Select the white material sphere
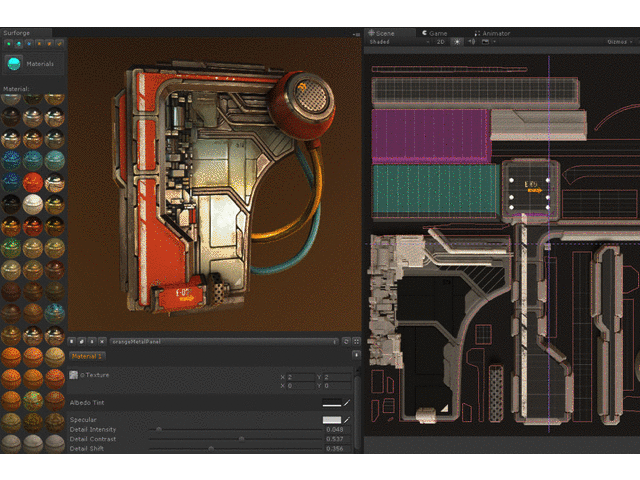The width and height of the screenshot is (640, 480). 33,204
